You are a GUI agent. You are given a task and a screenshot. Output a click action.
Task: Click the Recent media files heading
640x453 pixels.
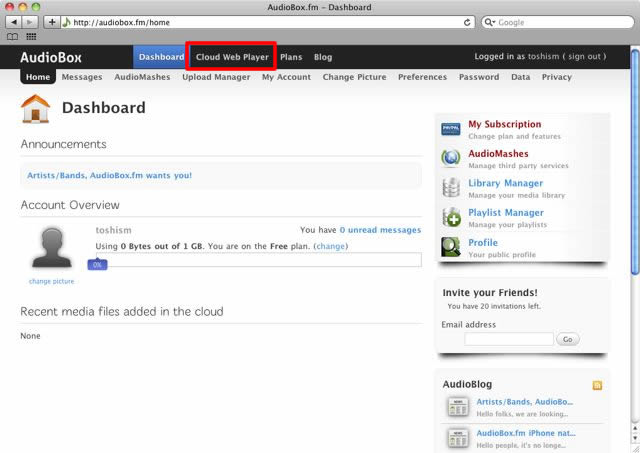coord(122,311)
